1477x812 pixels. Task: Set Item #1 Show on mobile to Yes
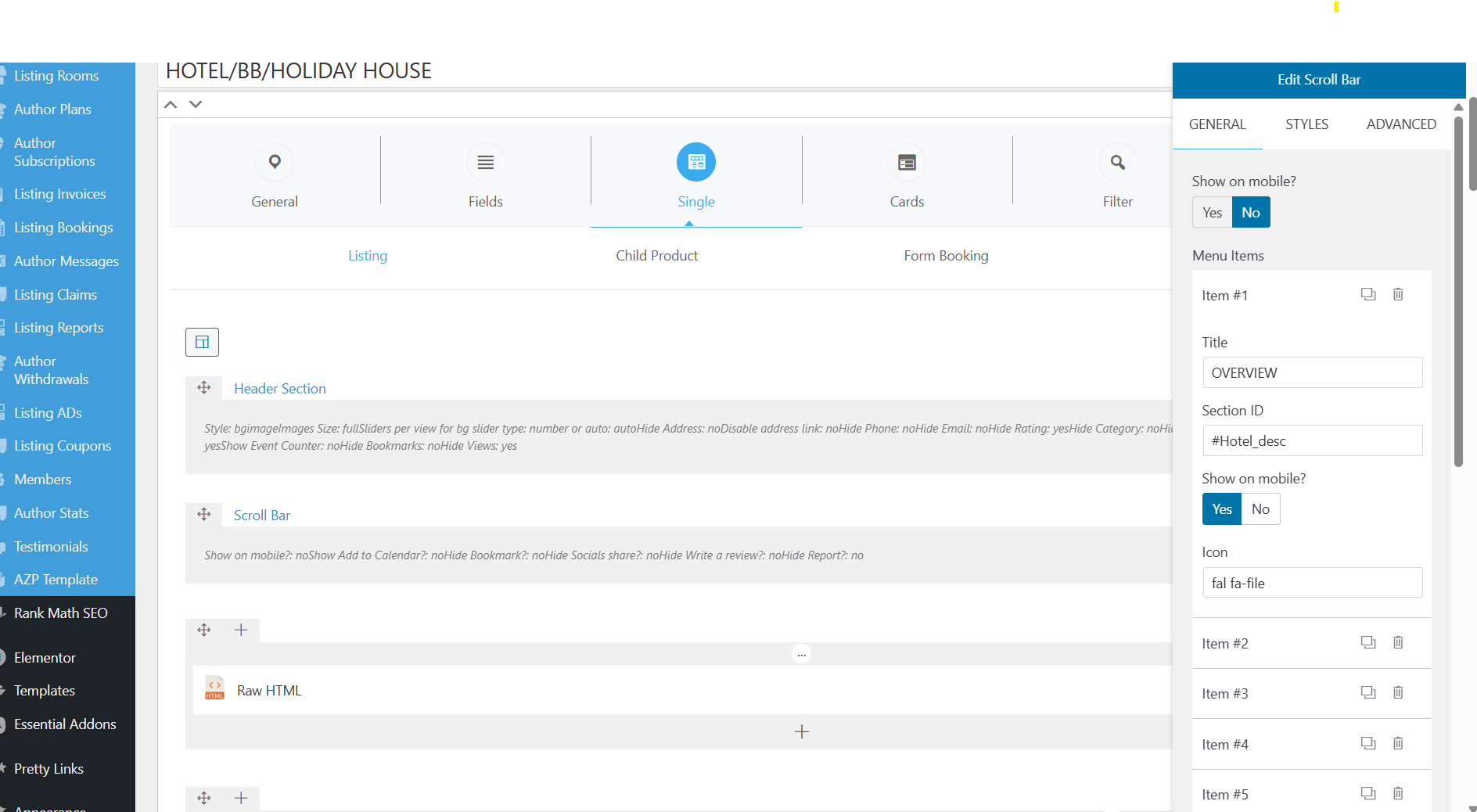tap(1222, 509)
